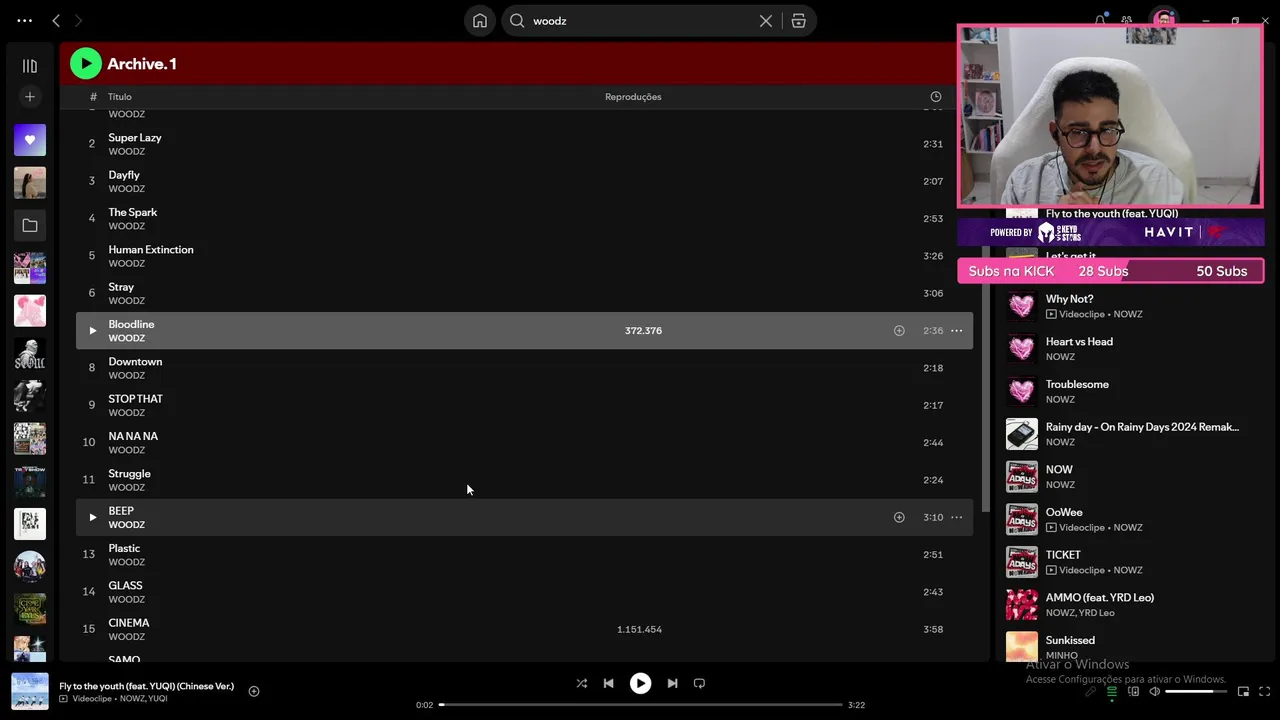1280x720 pixels.
Task: Open 'Heart vs Head' queue item
Action: click(x=1079, y=342)
